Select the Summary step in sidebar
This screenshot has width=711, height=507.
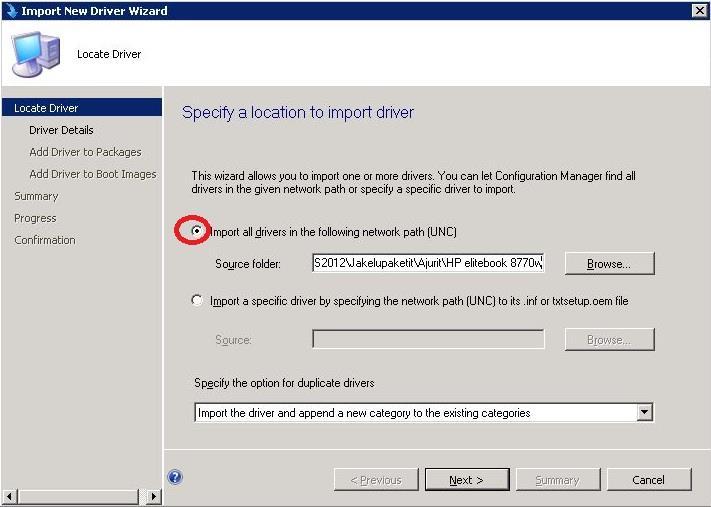pos(36,196)
